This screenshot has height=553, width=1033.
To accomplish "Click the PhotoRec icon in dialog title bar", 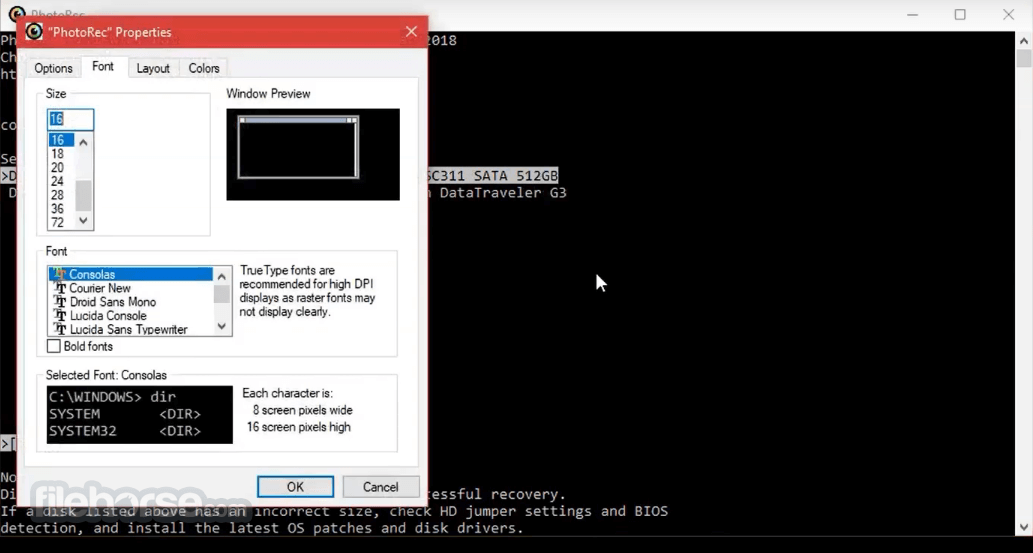I will pos(34,32).
